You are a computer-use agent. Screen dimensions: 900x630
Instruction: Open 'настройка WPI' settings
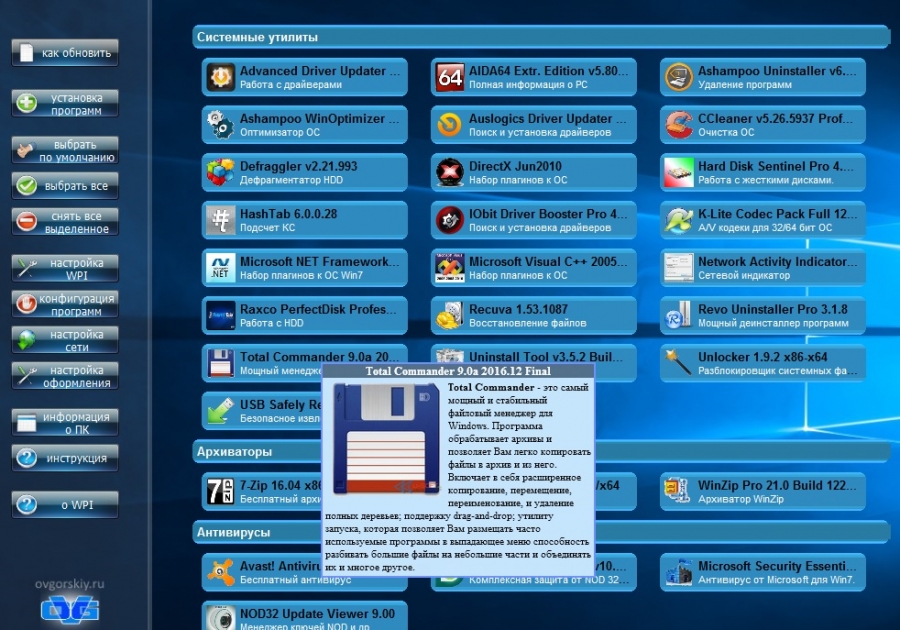tap(65, 269)
